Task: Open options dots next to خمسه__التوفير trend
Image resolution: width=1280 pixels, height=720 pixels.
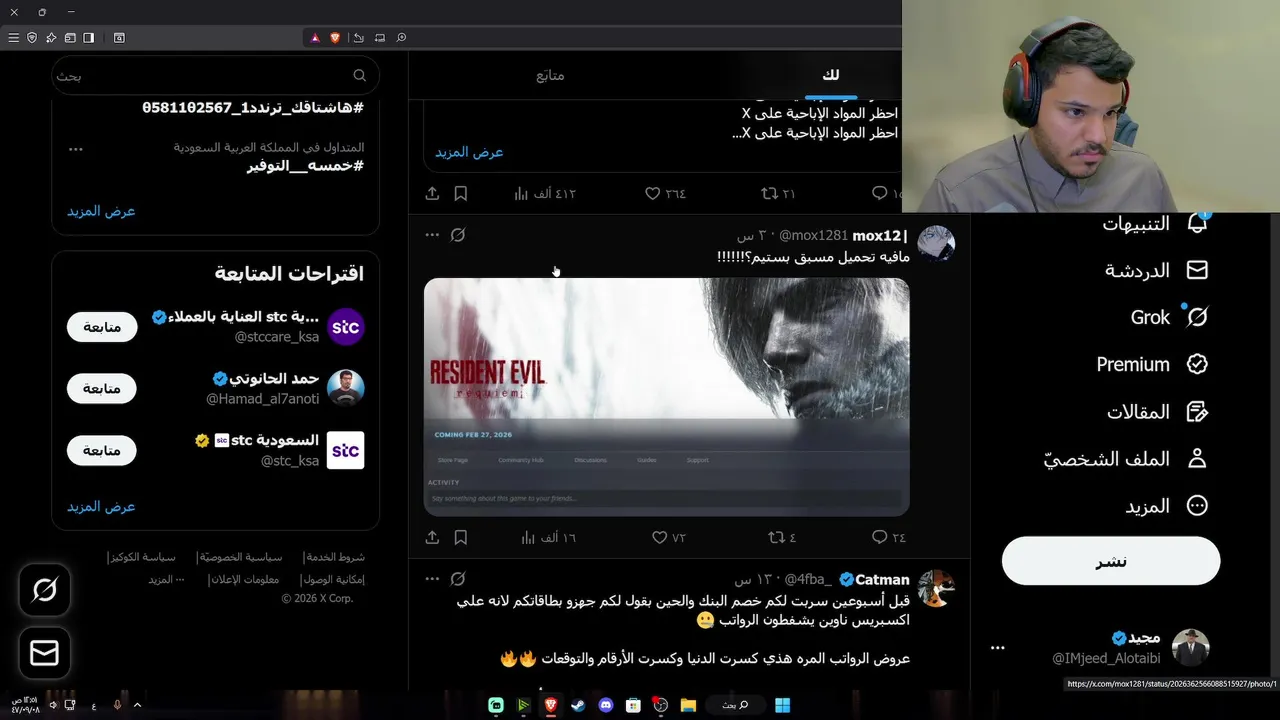Action: (x=76, y=149)
